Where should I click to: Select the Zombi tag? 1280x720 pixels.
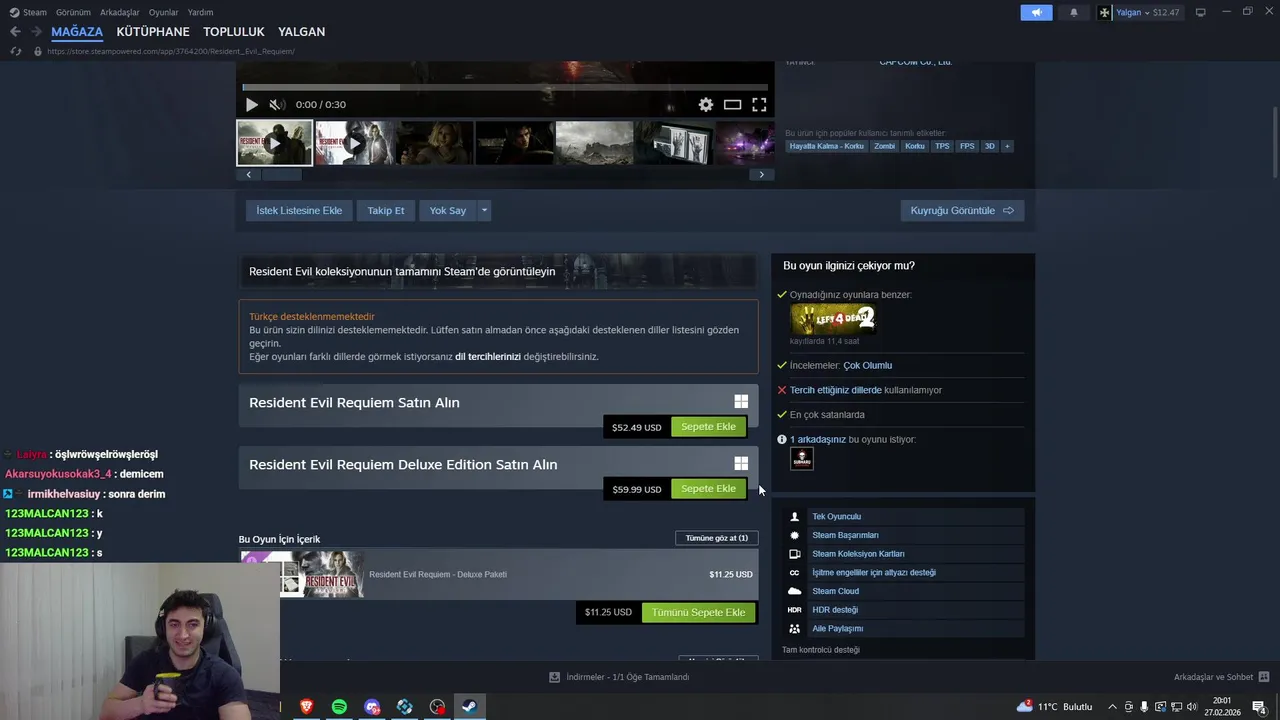tap(884, 146)
